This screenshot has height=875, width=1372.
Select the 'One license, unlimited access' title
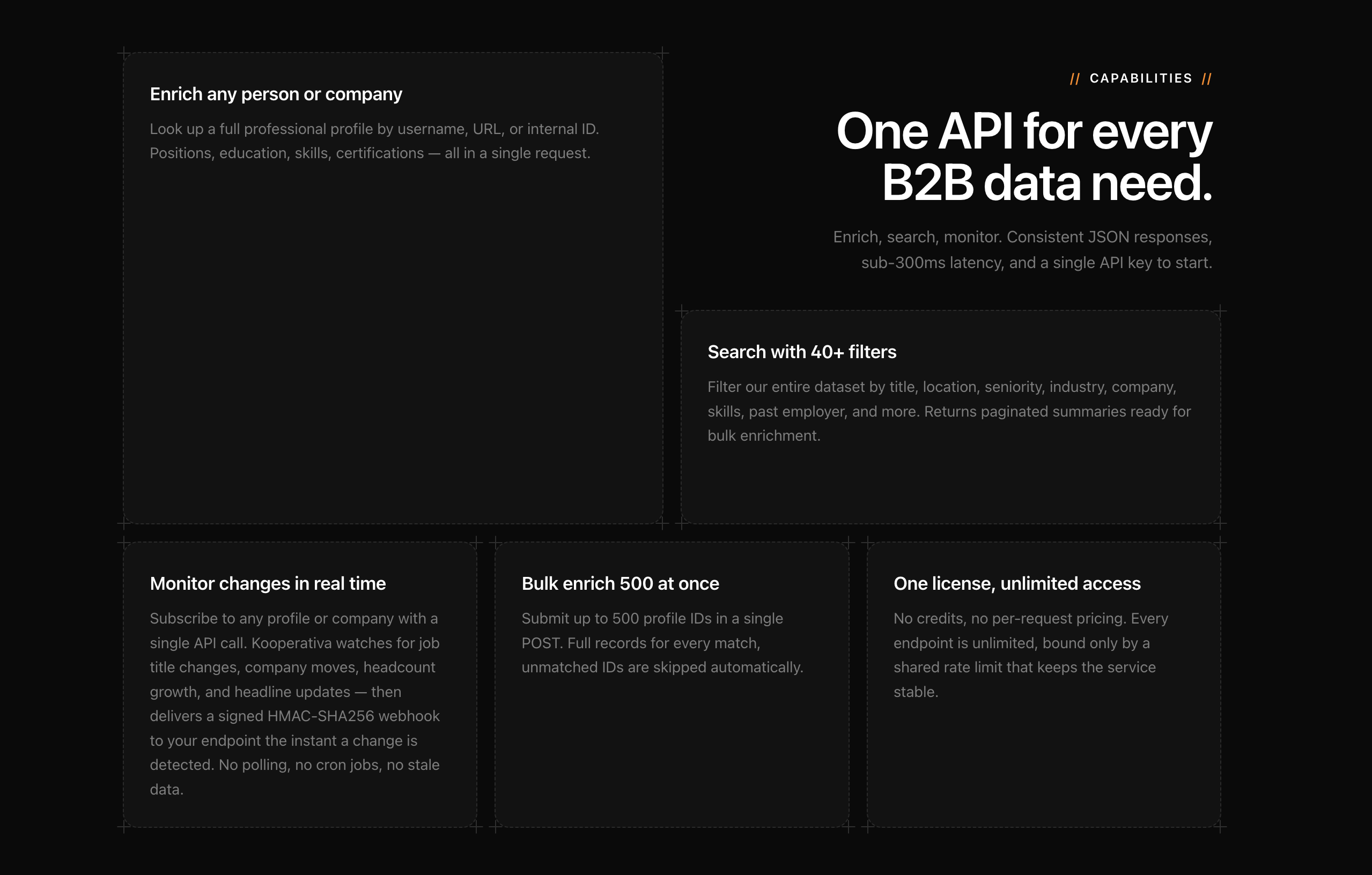1016,583
